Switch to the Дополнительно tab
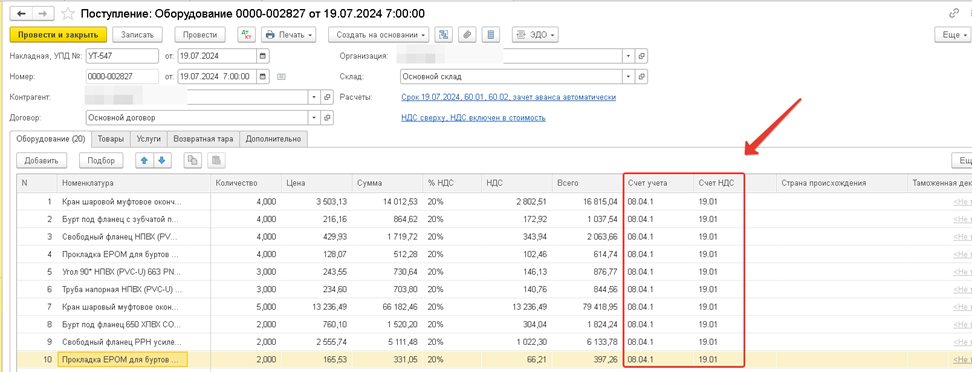 (x=273, y=139)
